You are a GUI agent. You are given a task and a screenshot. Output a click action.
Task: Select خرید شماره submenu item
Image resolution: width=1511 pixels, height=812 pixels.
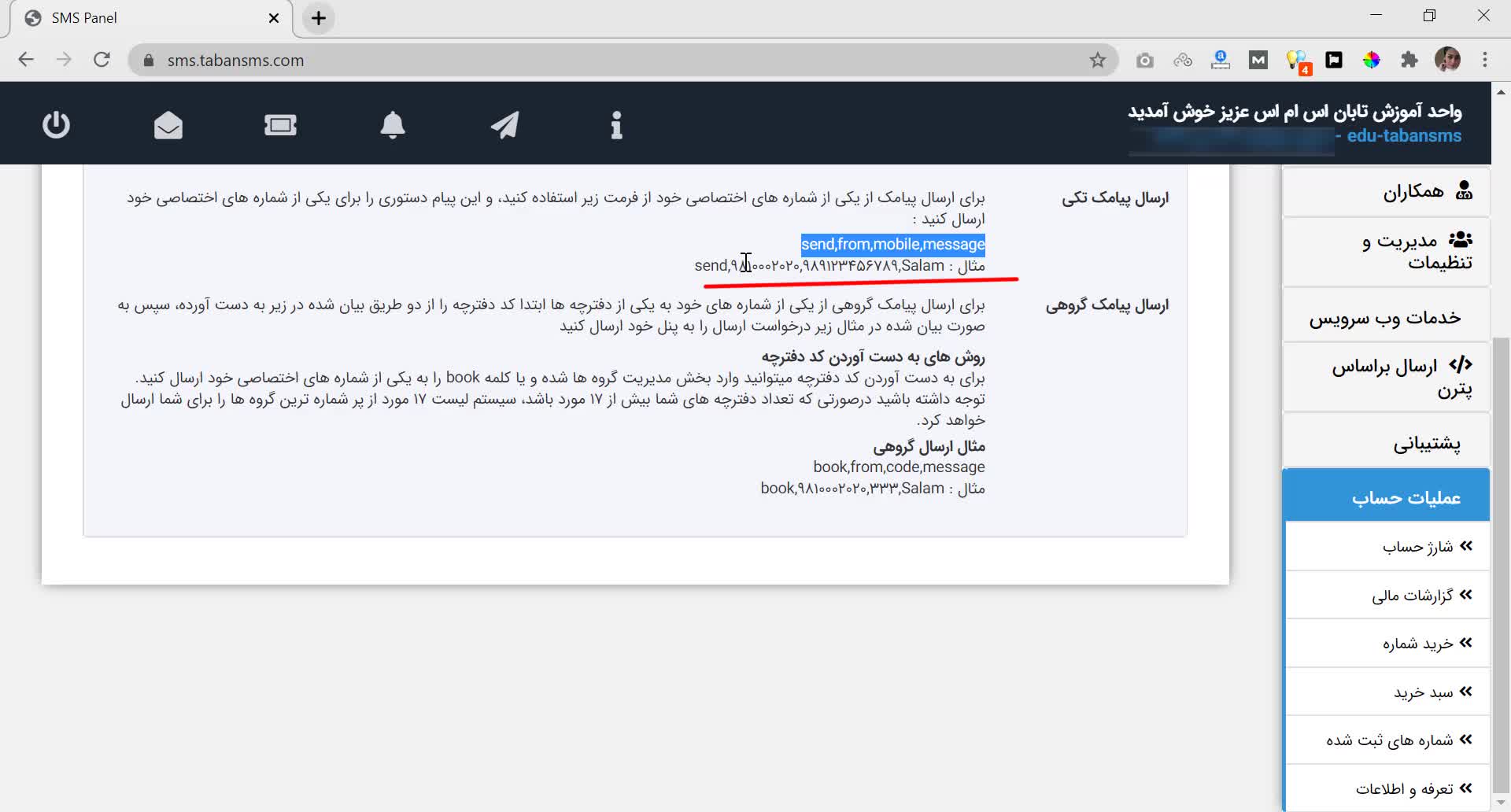(1417, 644)
